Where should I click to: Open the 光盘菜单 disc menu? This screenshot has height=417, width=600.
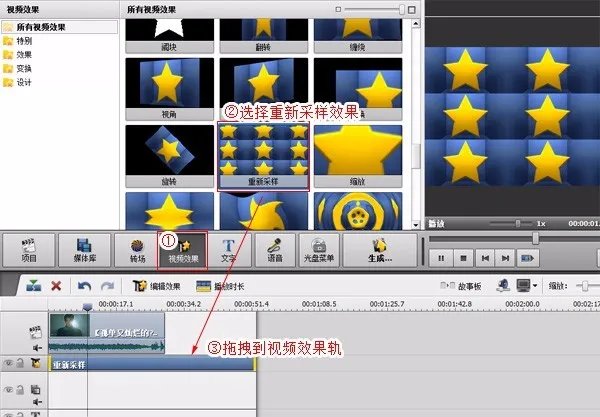316,250
